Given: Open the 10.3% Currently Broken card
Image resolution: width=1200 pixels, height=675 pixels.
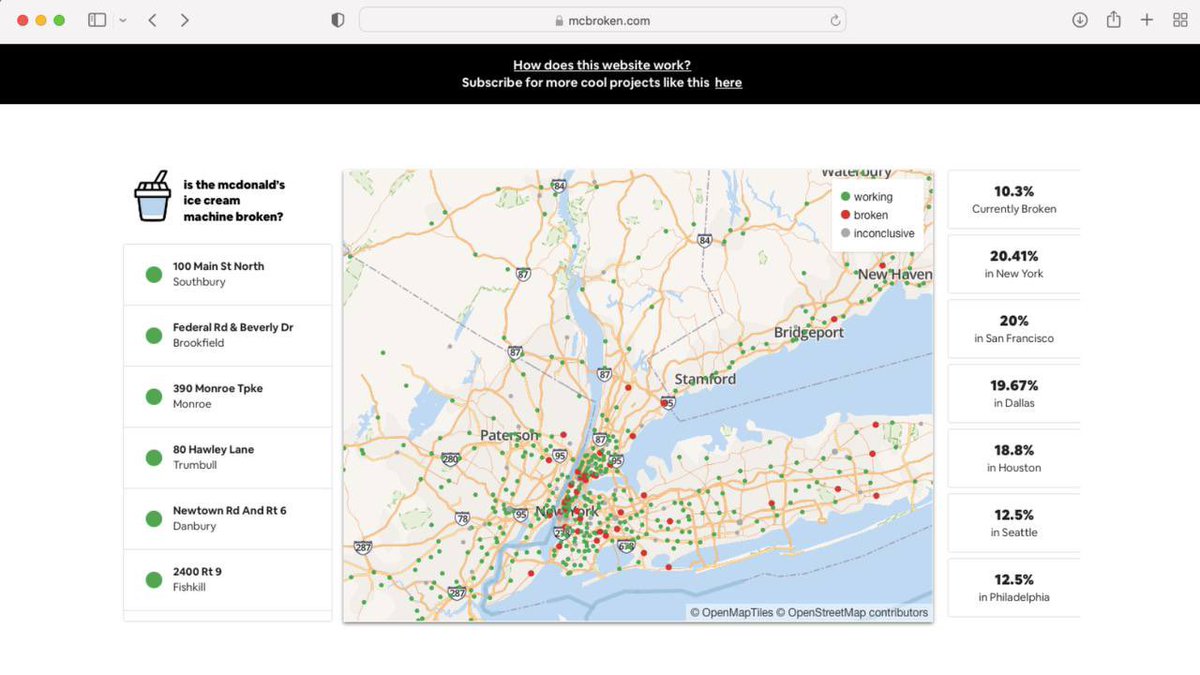Looking at the screenshot, I should tap(1014, 199).
